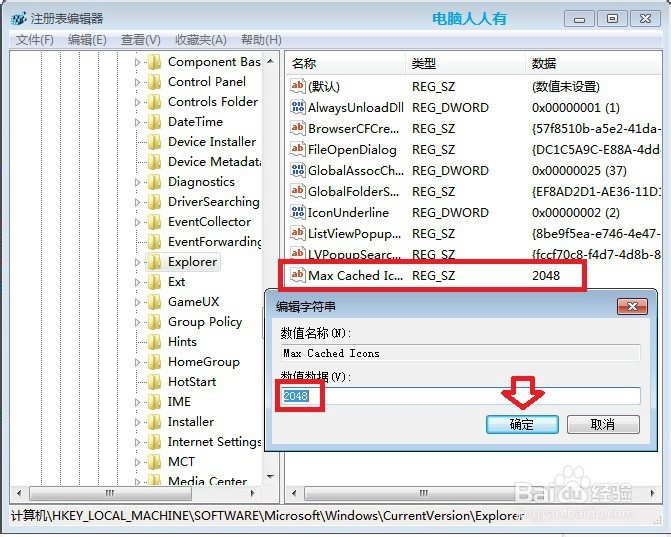Close the 编辑字符串 dialog
The width and height of the screenshot is (671, 537).
coord(632,306)
